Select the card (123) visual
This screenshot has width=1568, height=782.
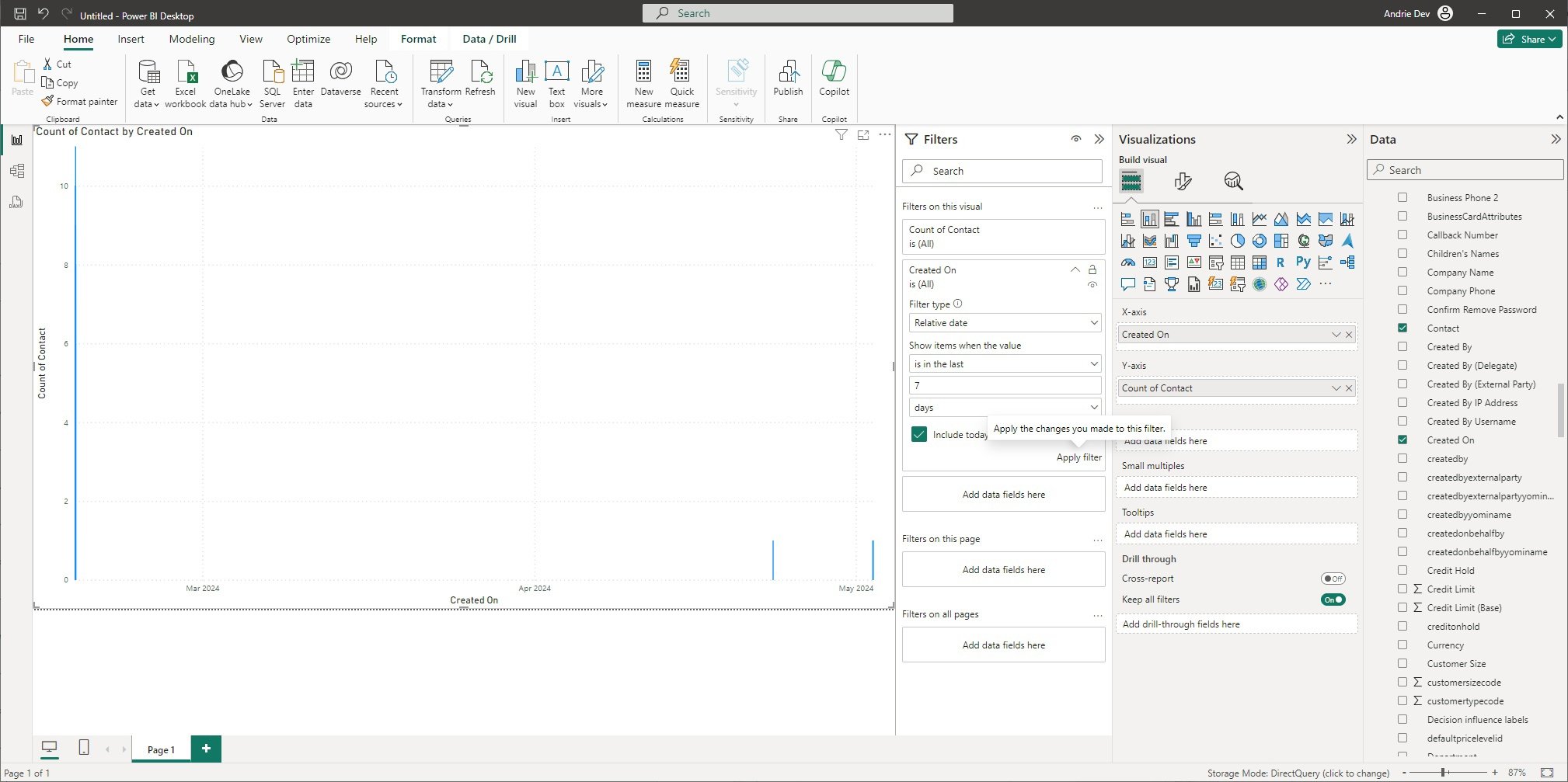[x=1150, y=262]
